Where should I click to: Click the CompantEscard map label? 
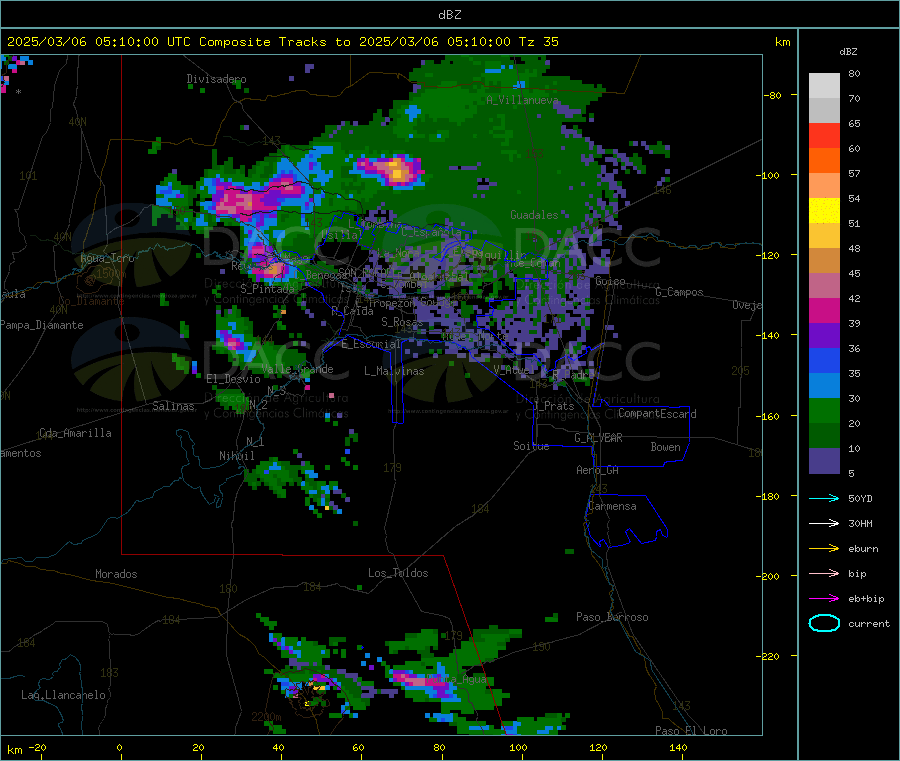coord(657,414)
